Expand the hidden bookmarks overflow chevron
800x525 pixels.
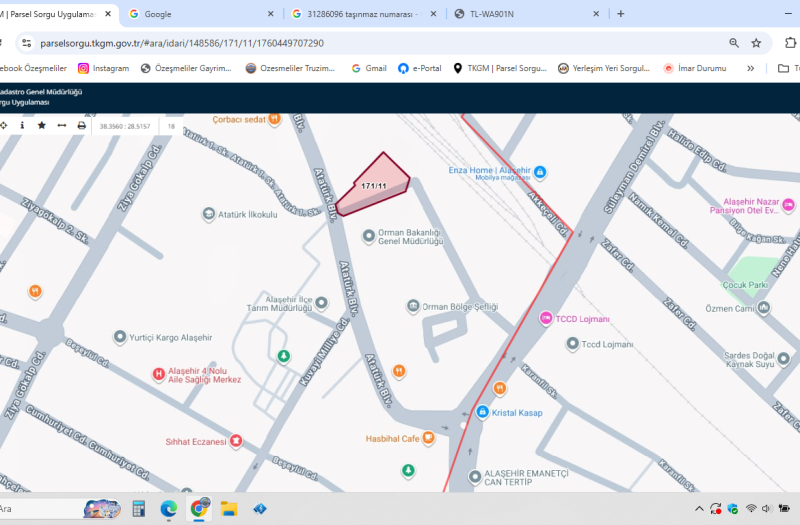(x=750, y=68)
